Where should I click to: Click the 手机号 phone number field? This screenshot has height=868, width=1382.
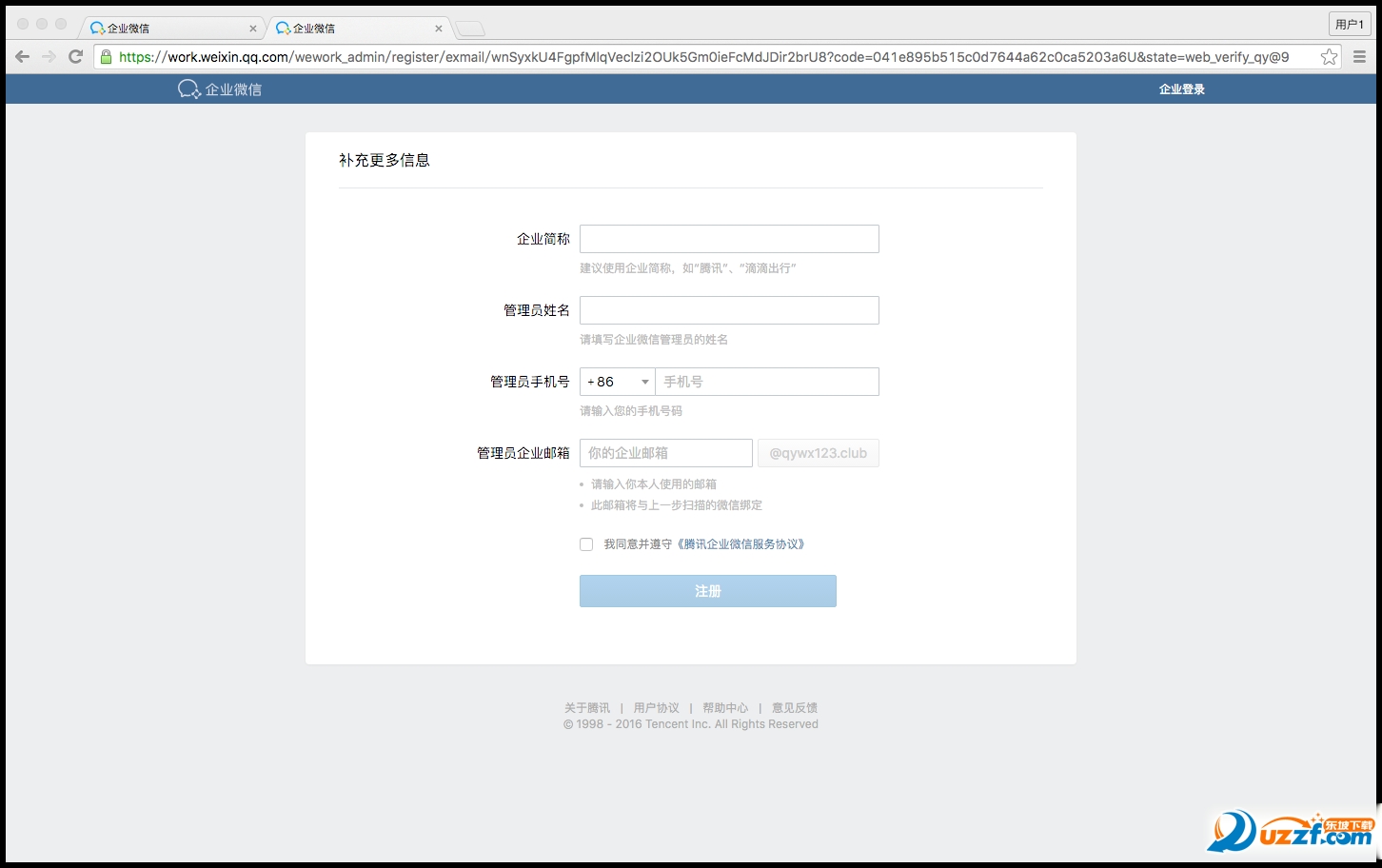[767, 382]
